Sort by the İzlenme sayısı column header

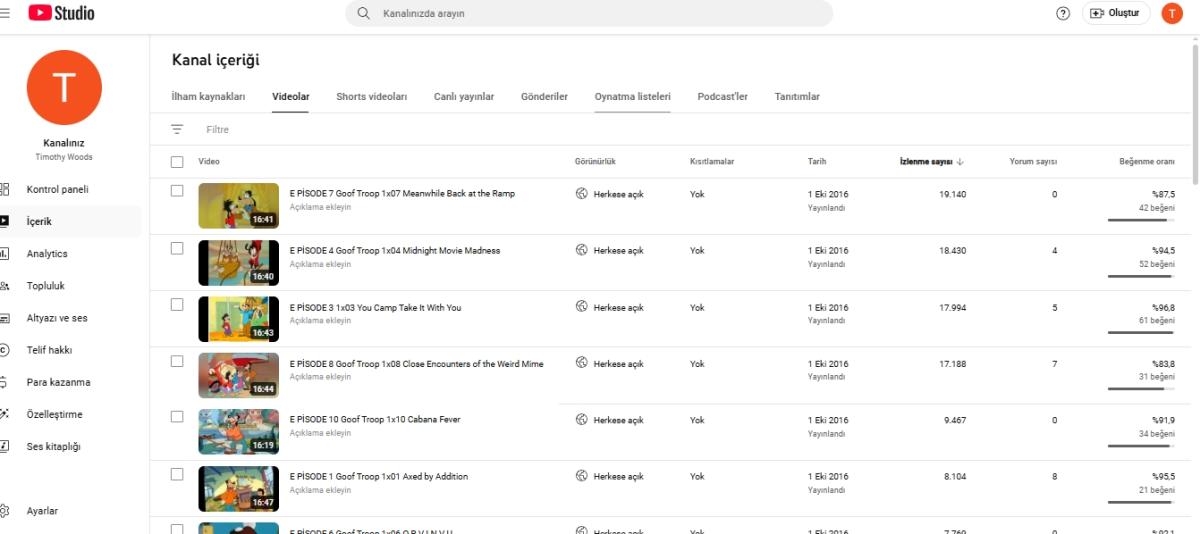[925, 162]
